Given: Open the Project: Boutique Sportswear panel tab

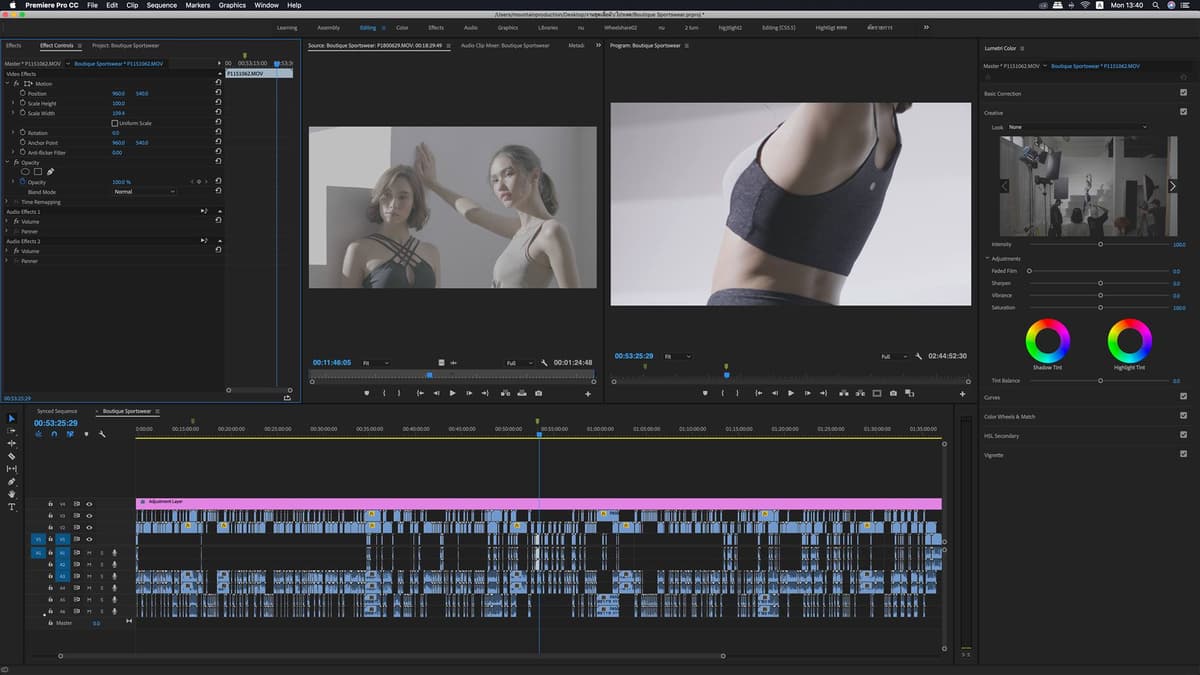Looking at the screenshot, I should [125, 45].
